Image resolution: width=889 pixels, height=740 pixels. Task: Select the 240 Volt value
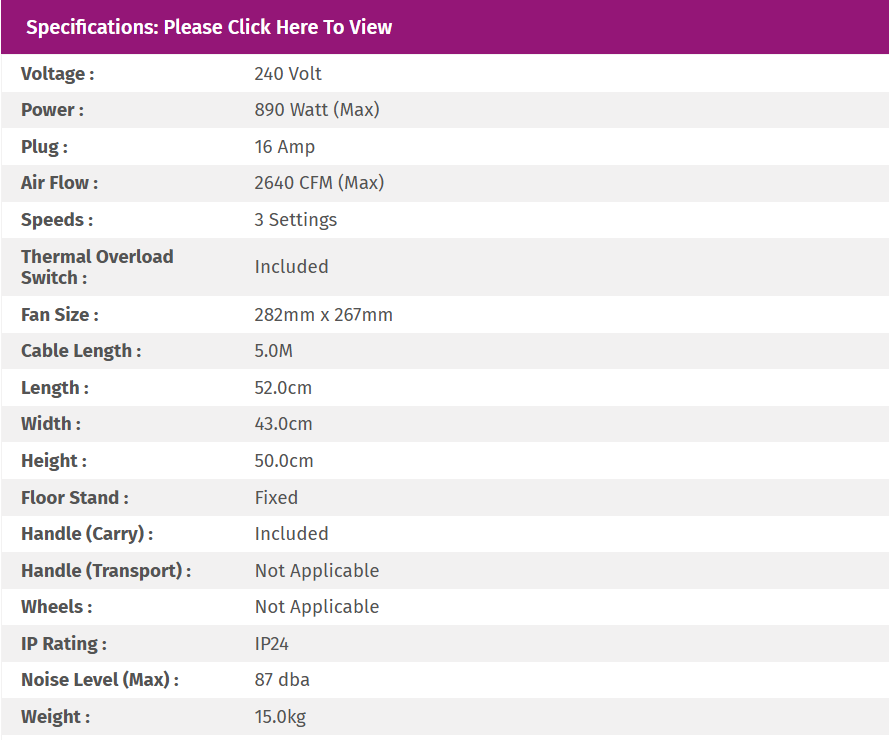point(288,74)
